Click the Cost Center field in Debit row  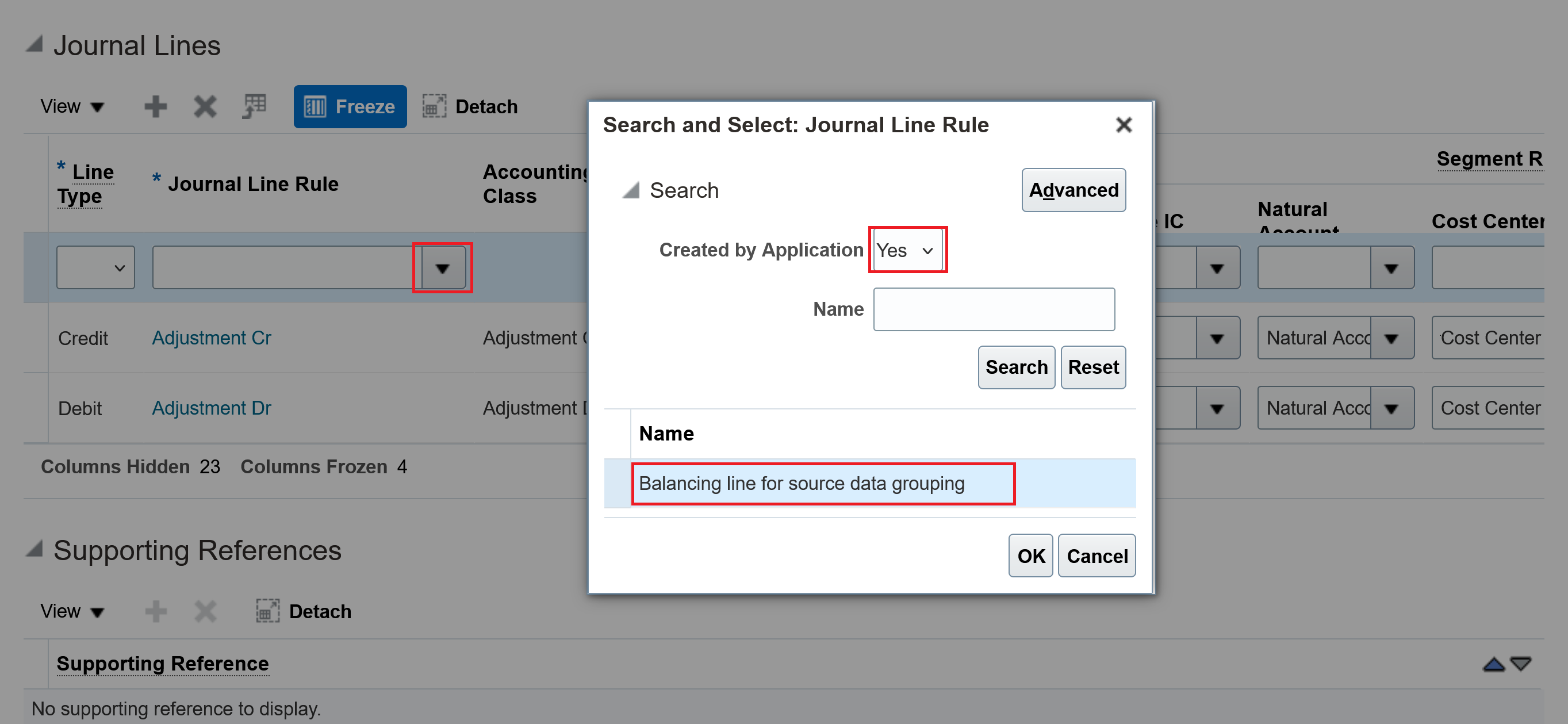[1488, 408]
